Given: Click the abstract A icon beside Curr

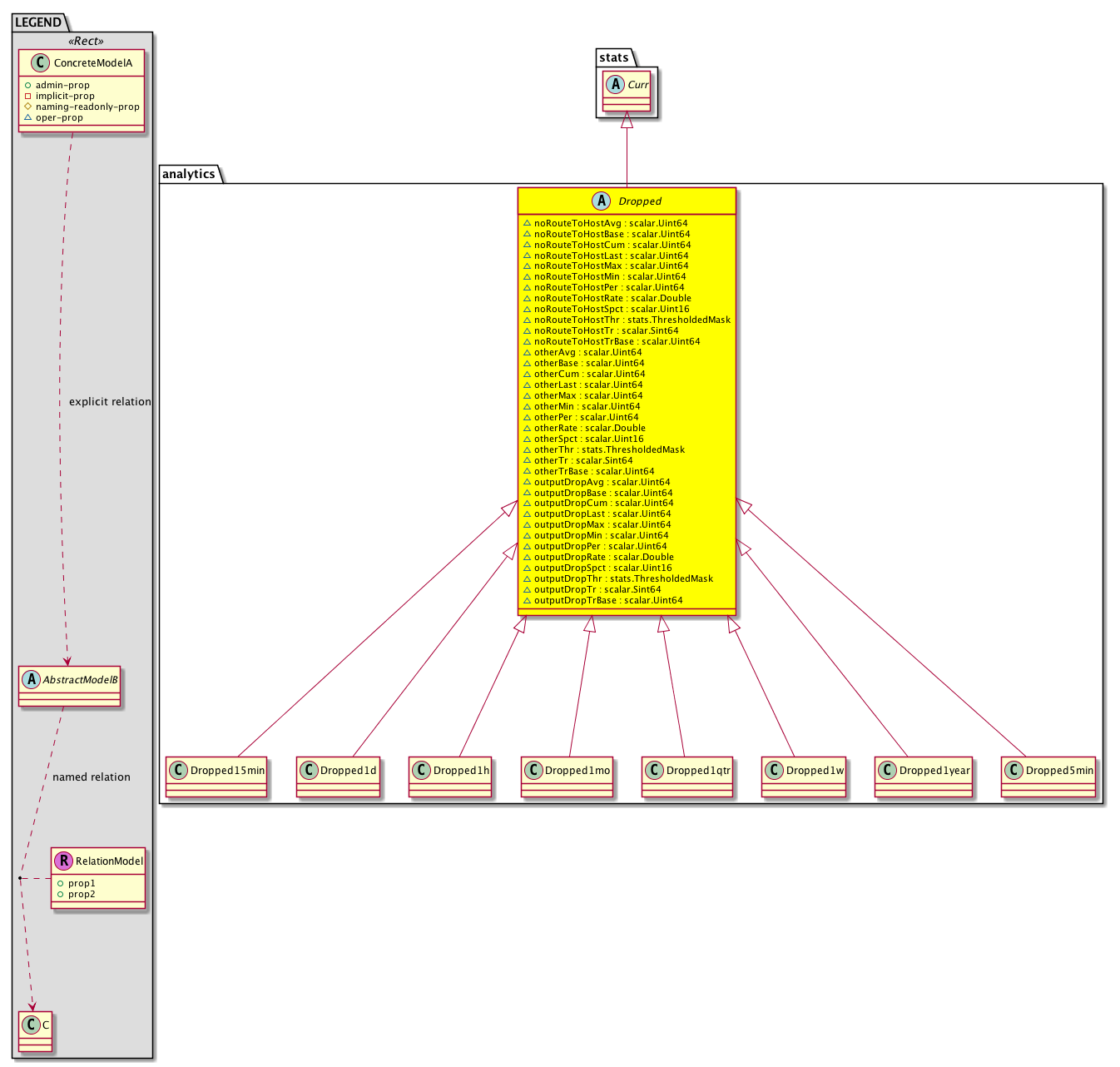Looking at the screenshot, I should [x=616, y=85].
